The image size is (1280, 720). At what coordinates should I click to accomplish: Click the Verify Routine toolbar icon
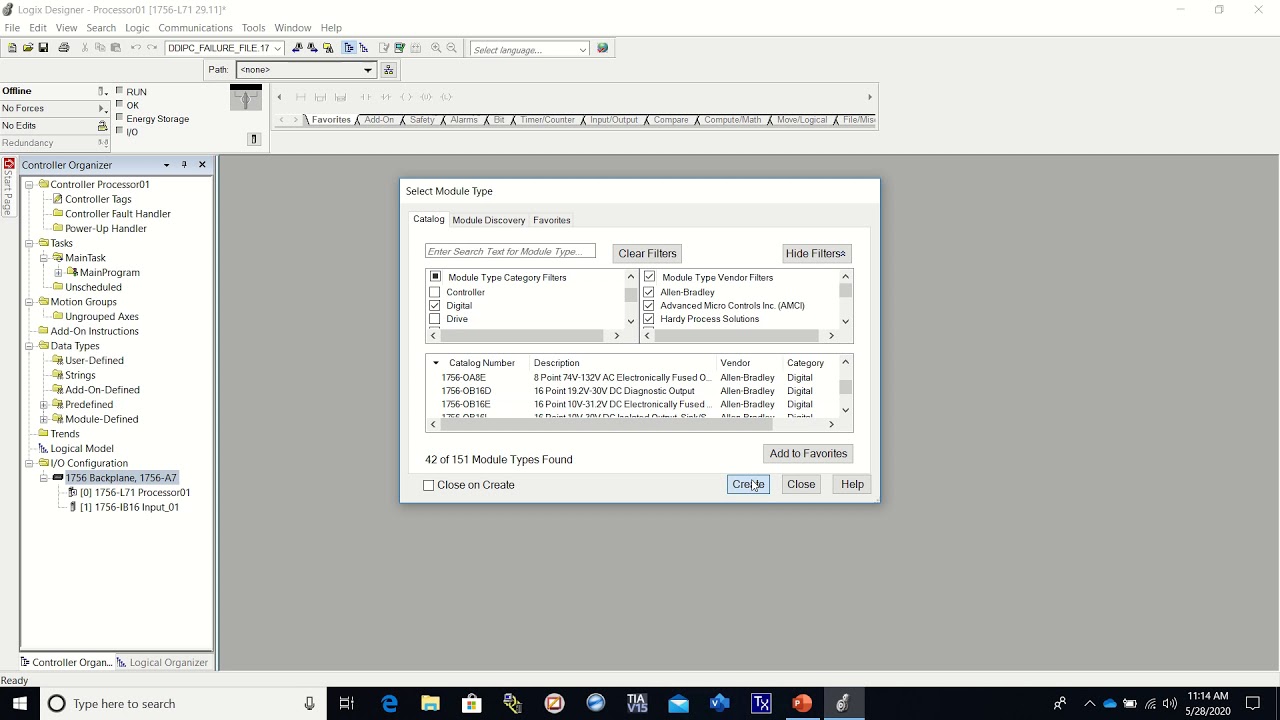(384, 48)
